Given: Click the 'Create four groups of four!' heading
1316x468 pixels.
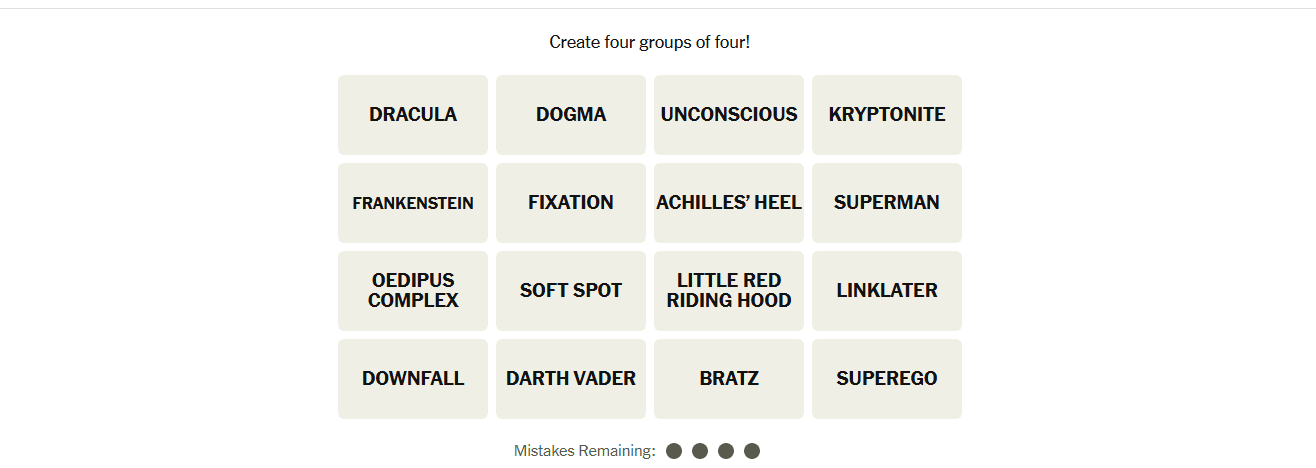Looking at the screenshot, I should click(650, 42).
